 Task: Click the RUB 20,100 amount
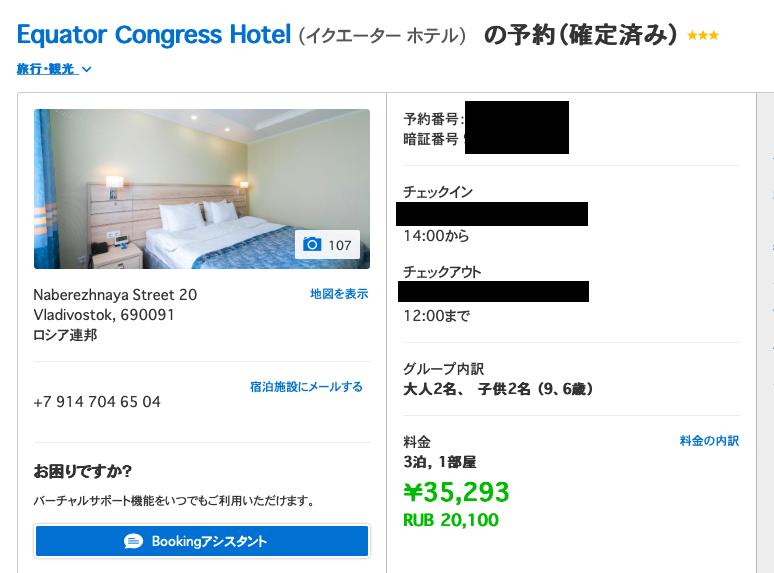(x=450, y=520)
